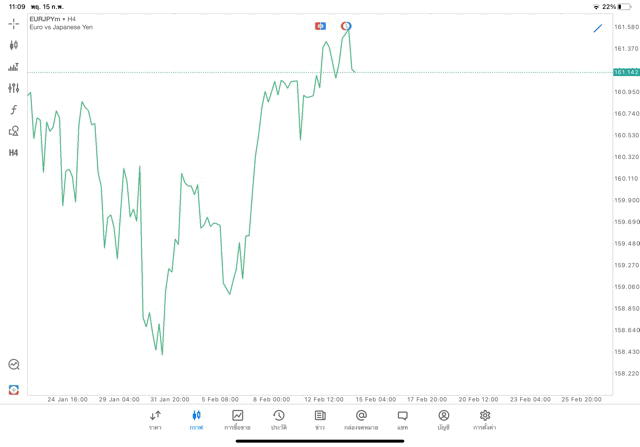
Task: Change chart type via candlestick icon
Action: pyautogui.click(x=14, y=45)
